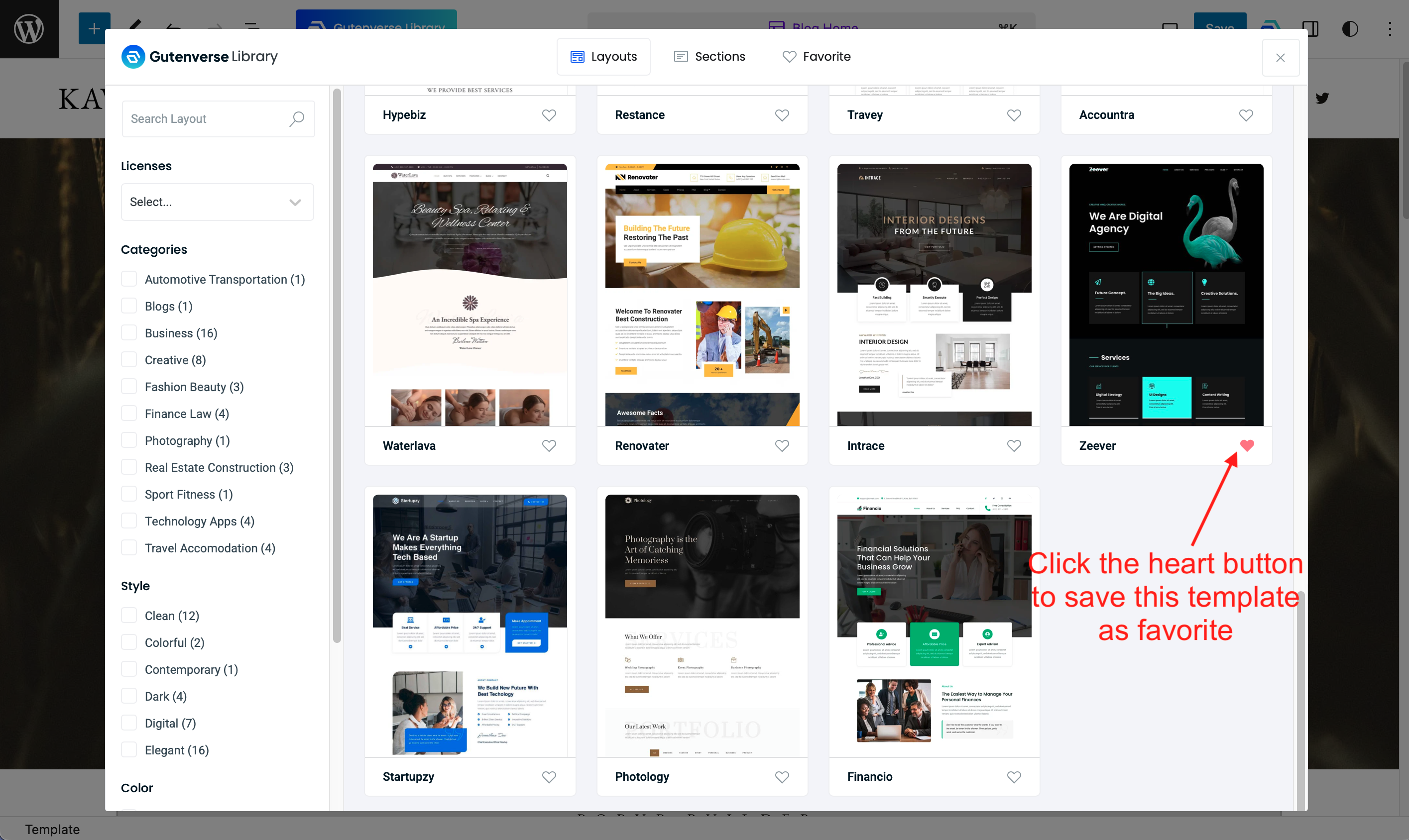The image size is (1409, 840).
Task: Mark Startupzy as favorite with heart
Action: point(549,777)
